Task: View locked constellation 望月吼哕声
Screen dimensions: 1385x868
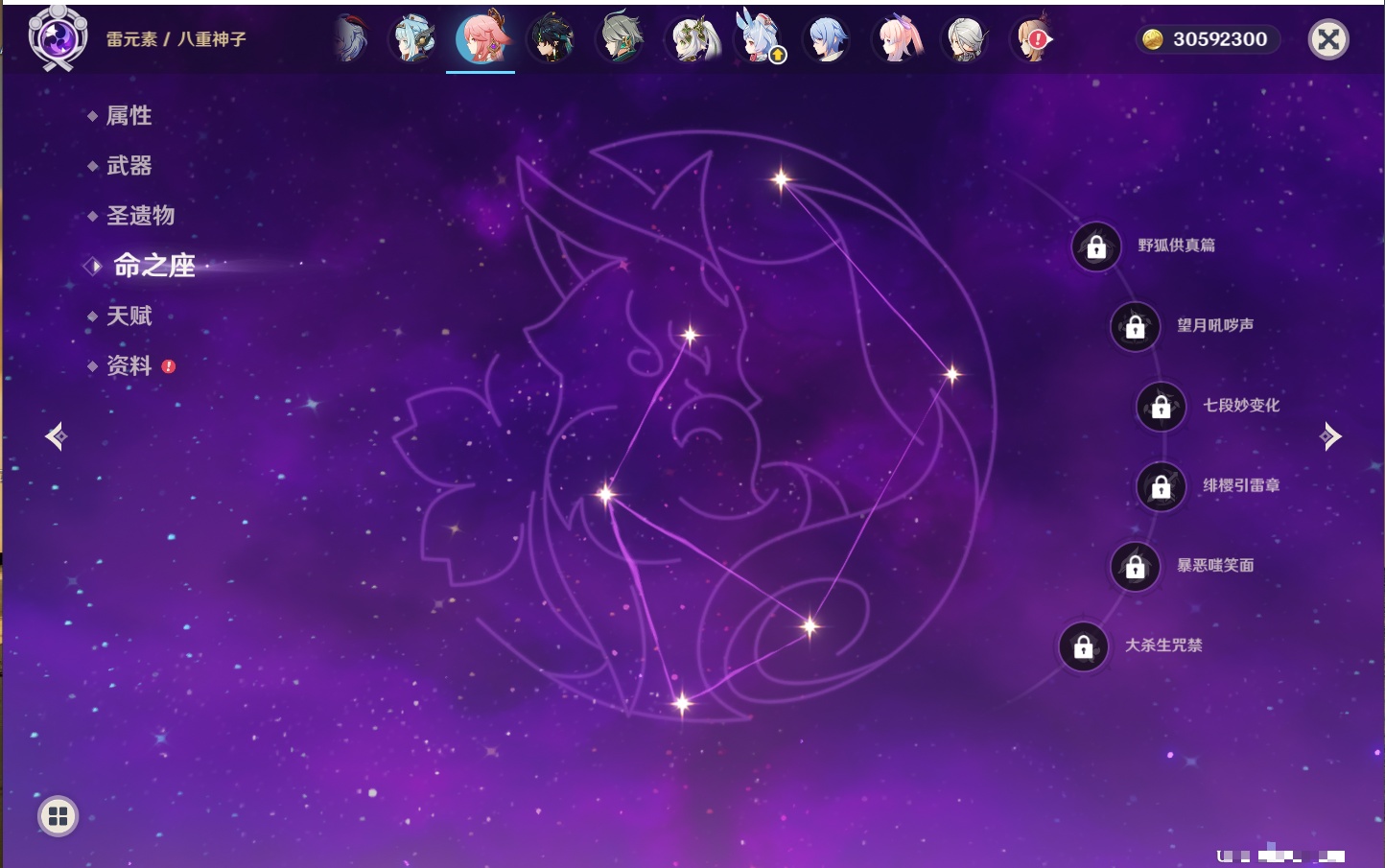Action: point(1135,327)
